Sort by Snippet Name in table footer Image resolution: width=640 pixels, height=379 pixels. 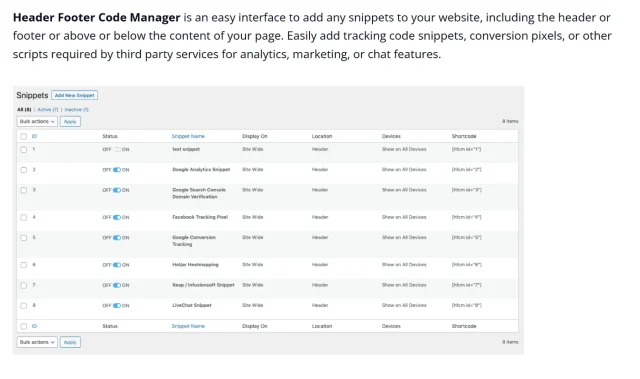point(188,326)
